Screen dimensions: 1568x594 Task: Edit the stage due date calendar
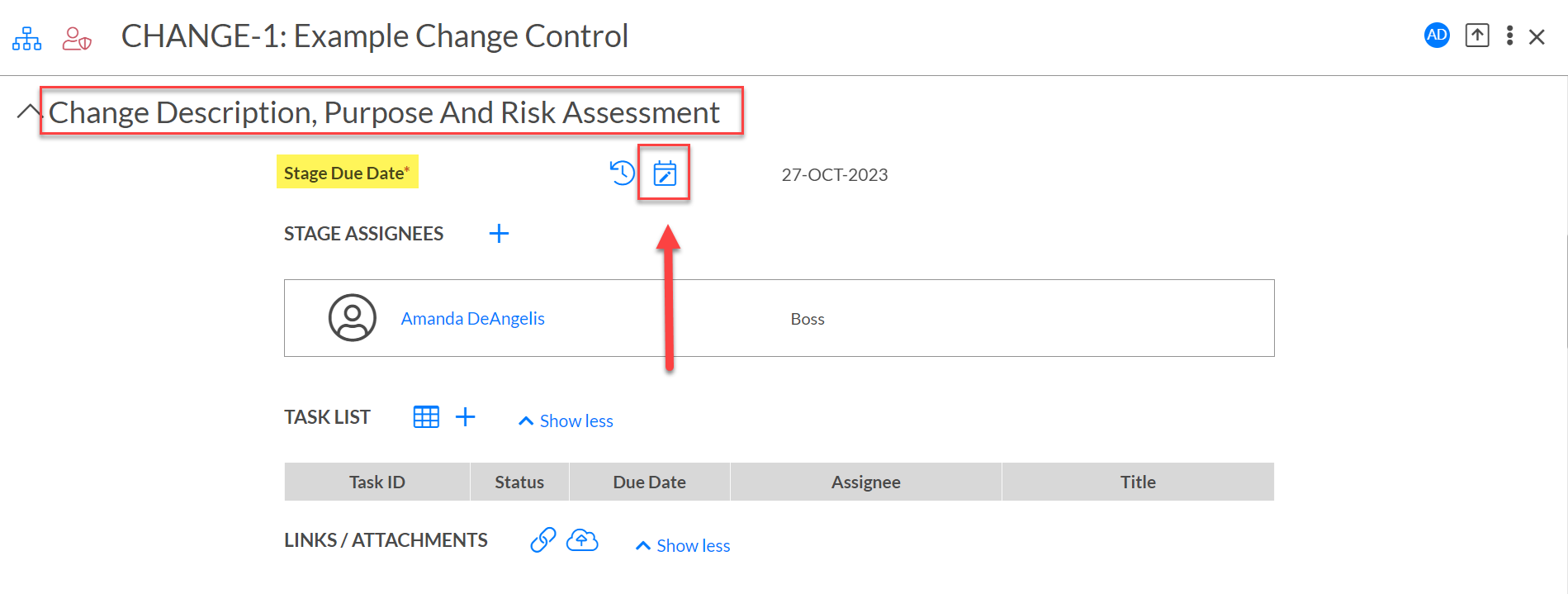click(x=665, y=173)
